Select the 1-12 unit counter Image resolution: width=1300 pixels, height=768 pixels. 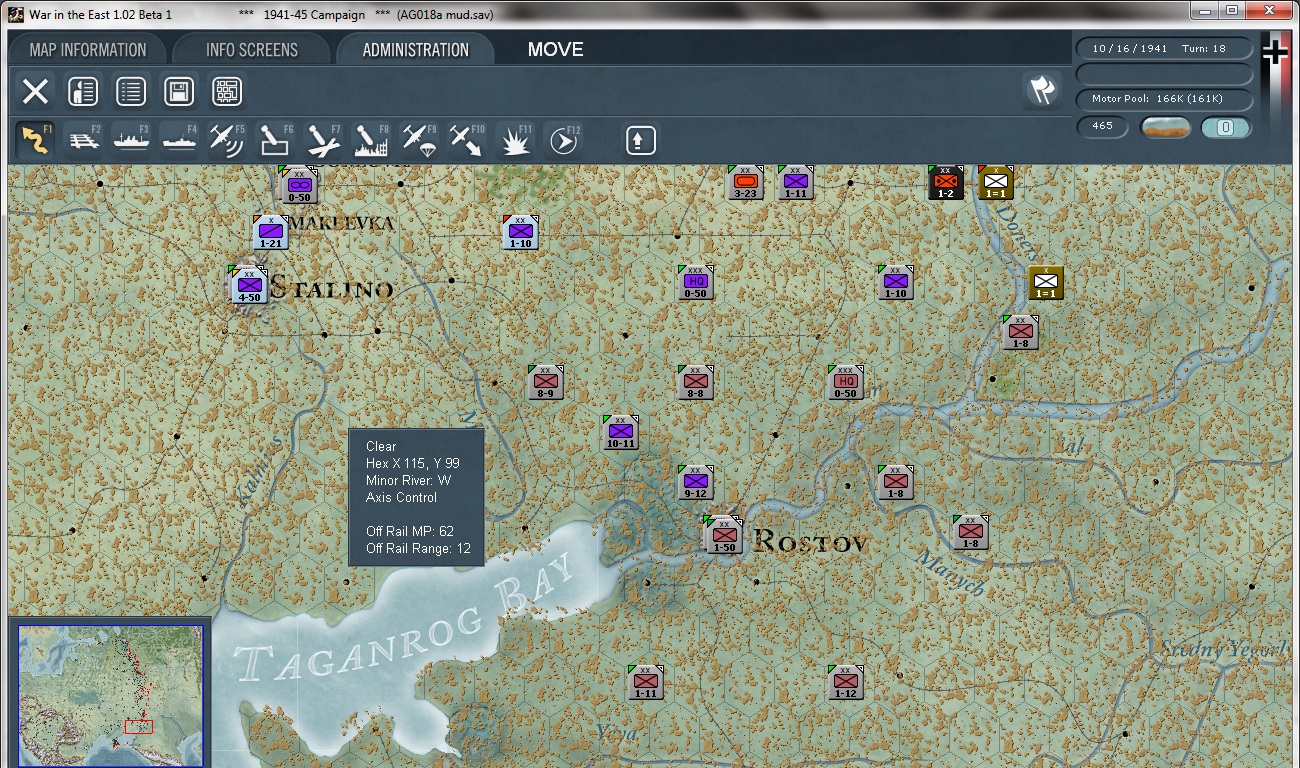click(845, 682)
